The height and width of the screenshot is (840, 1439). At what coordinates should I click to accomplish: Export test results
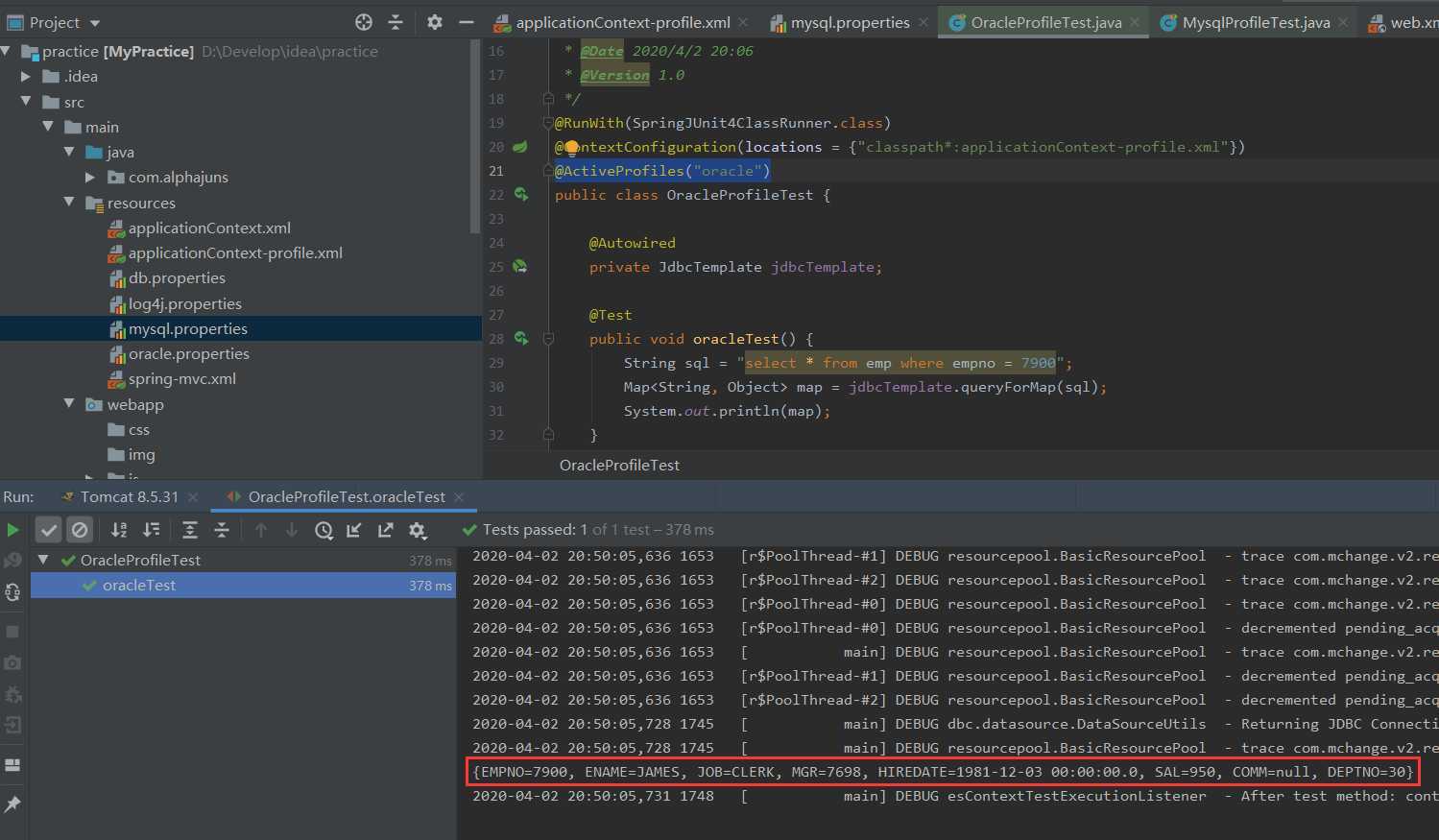(386, 530)
